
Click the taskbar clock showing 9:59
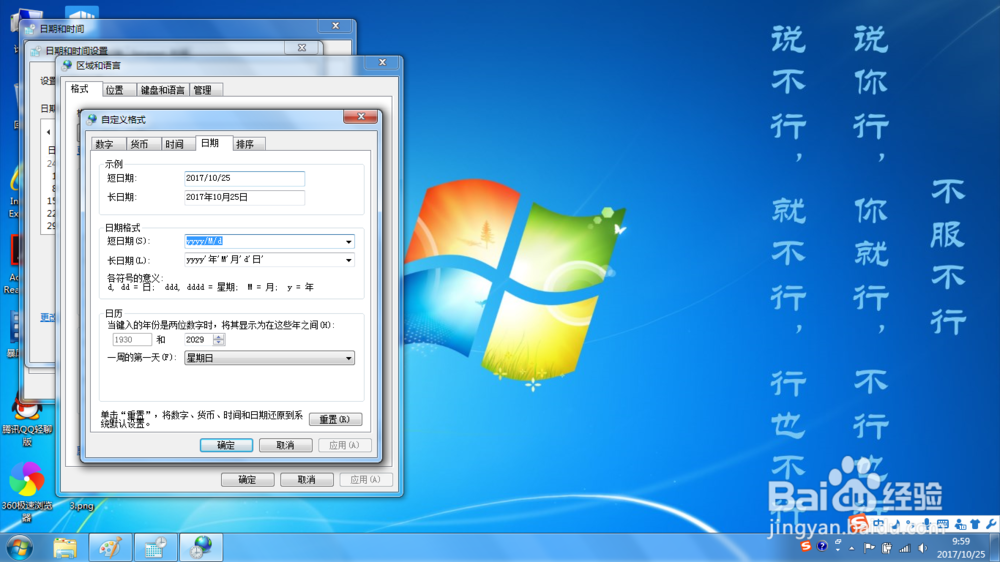coord(960,548)
